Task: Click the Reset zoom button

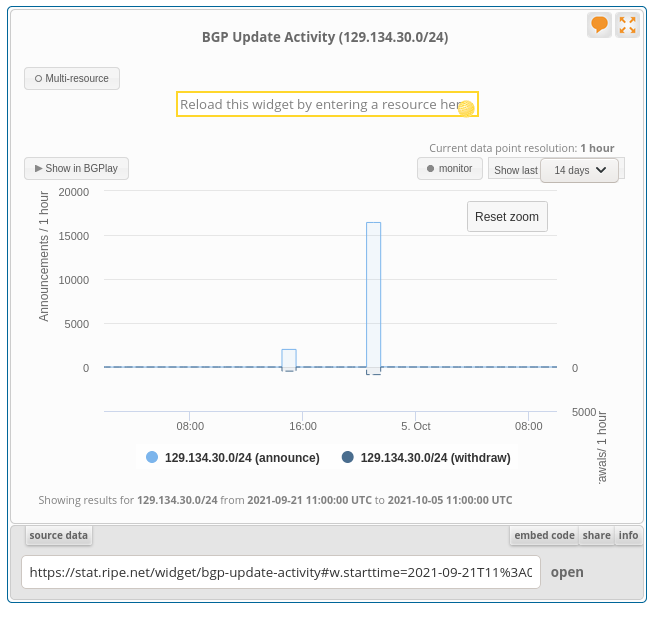Action: click(507, 217)
